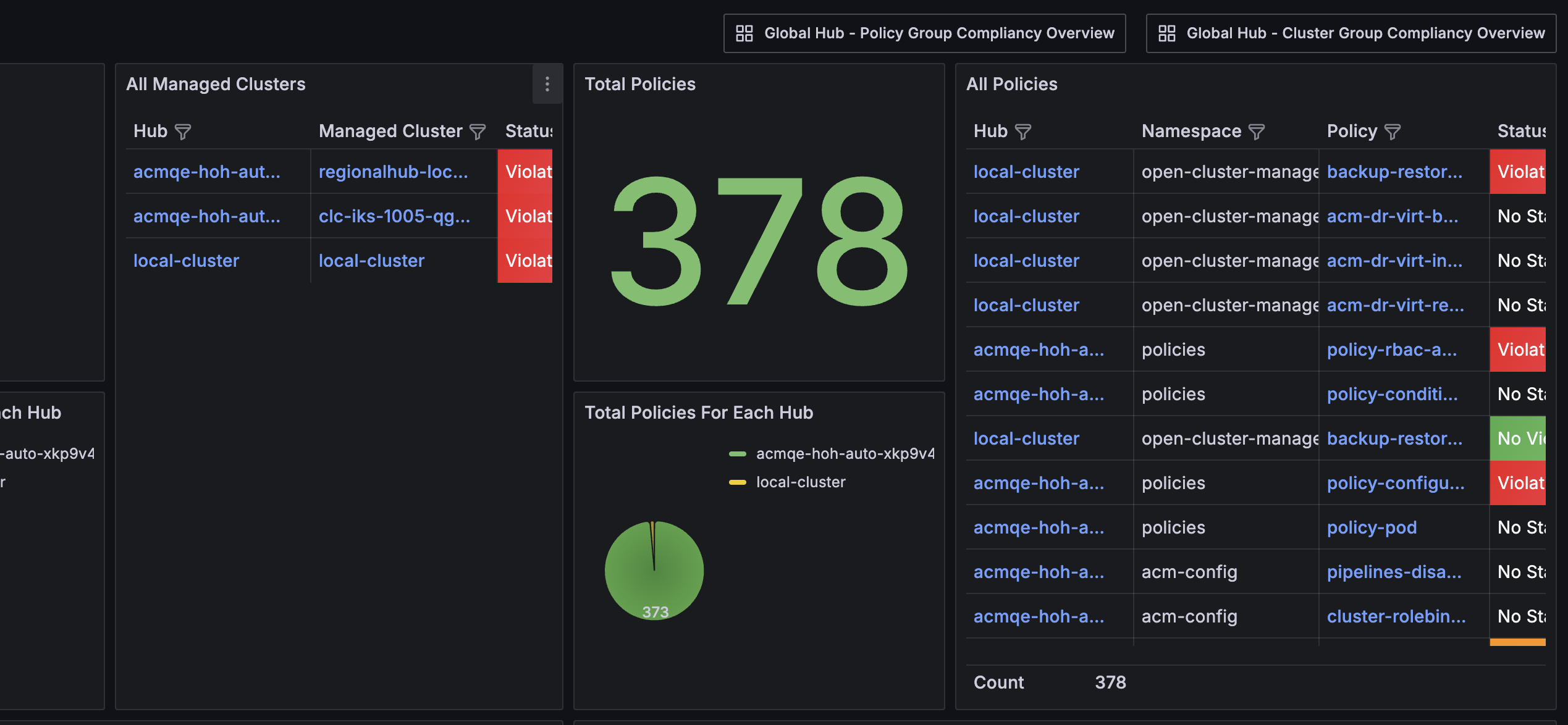Click yellow local-cluster legend color swatch
The height and width of the screenshot is (725, 1568).
point(738,482)
